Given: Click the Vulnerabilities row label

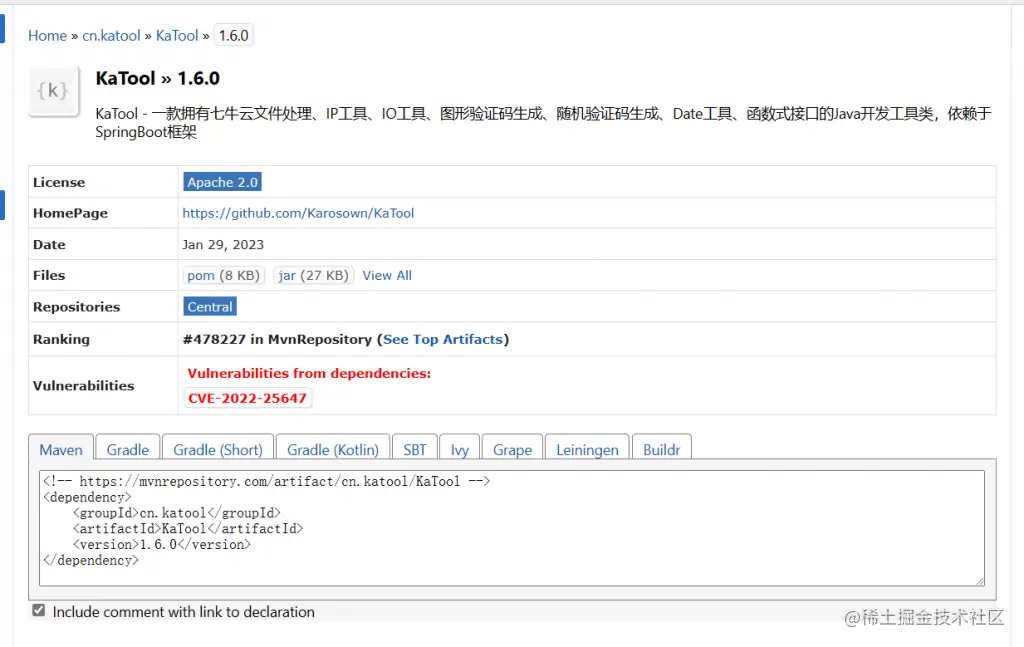Looking at the screenshot, I should (x=84, y=386).
